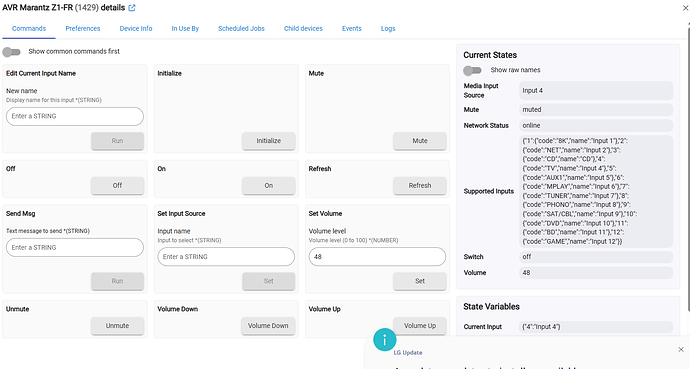
Task: Click the Media Input Source value Input 4
Action: 596,91
